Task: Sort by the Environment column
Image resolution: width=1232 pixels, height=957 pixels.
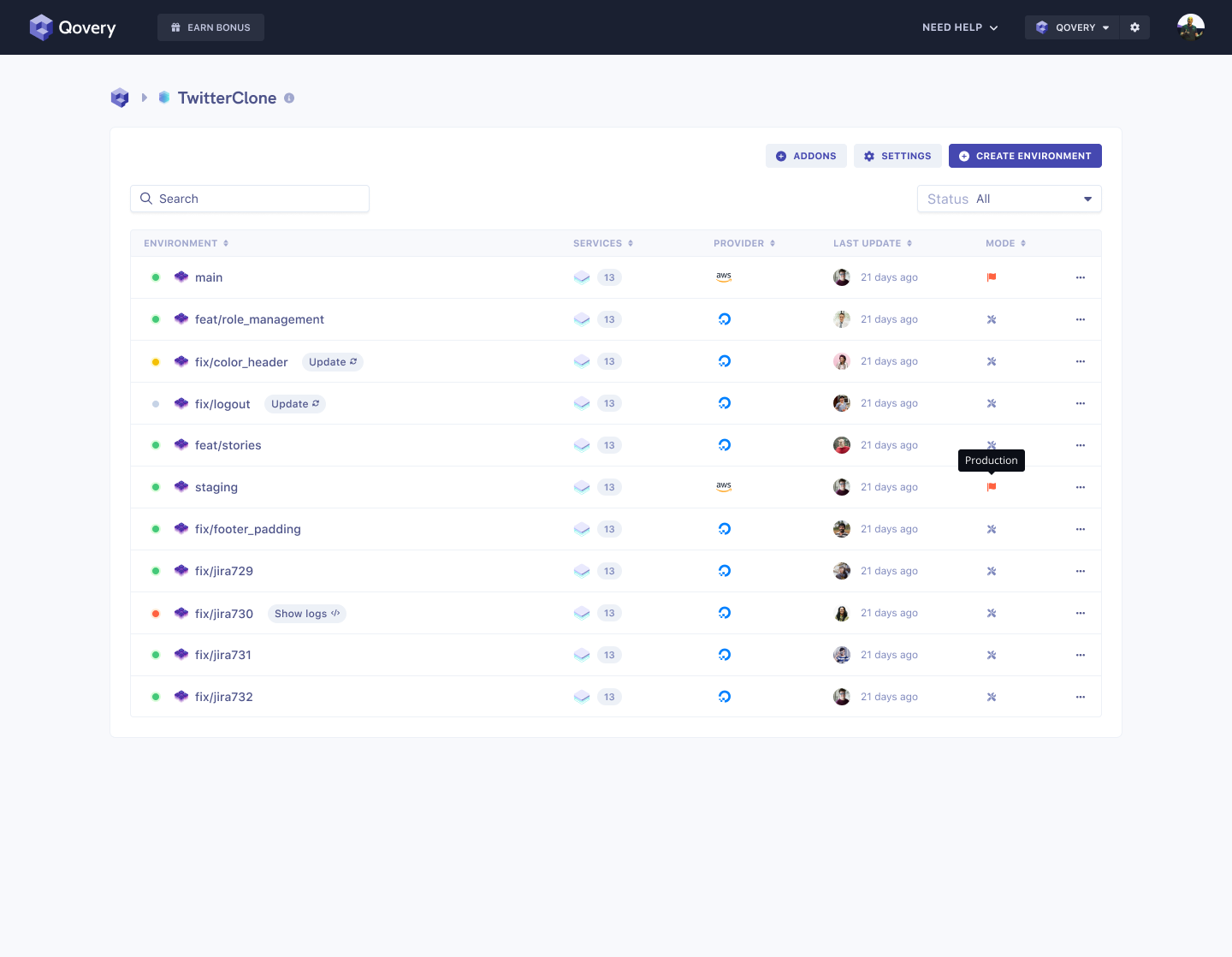Action: click(187, 243)
